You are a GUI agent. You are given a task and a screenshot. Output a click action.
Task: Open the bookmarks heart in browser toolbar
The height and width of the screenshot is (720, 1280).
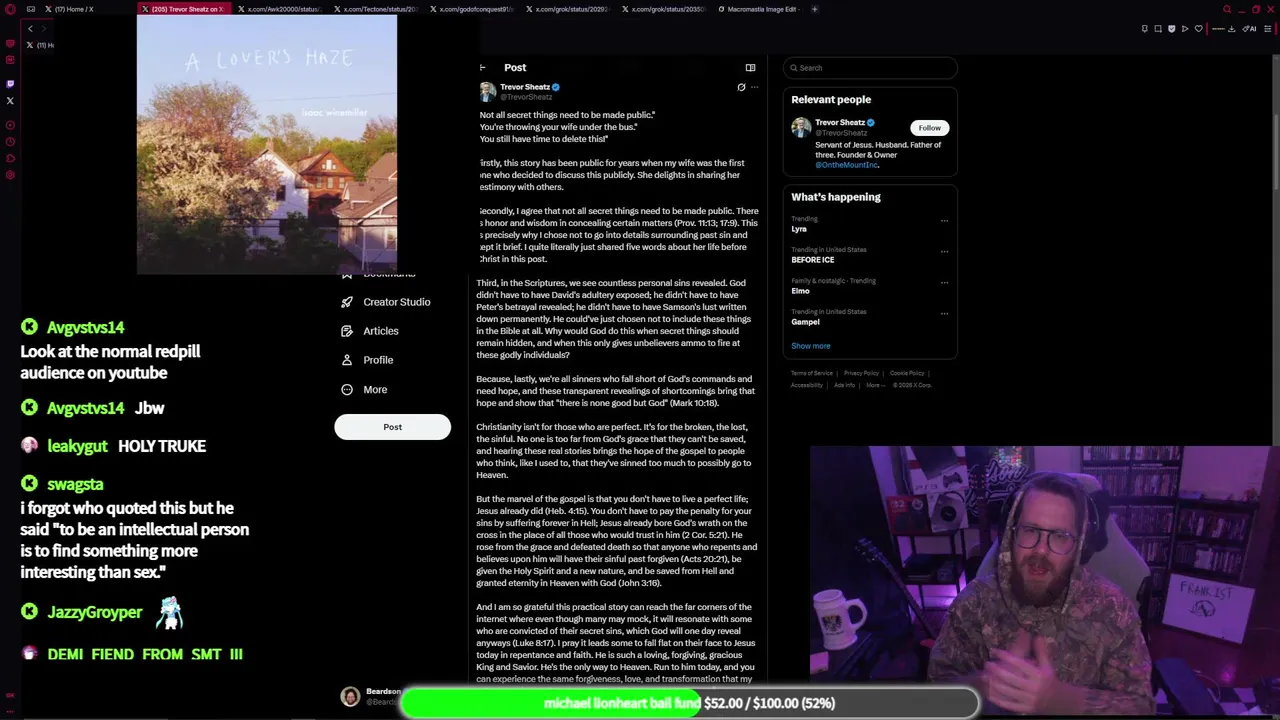click(1199, 28)
